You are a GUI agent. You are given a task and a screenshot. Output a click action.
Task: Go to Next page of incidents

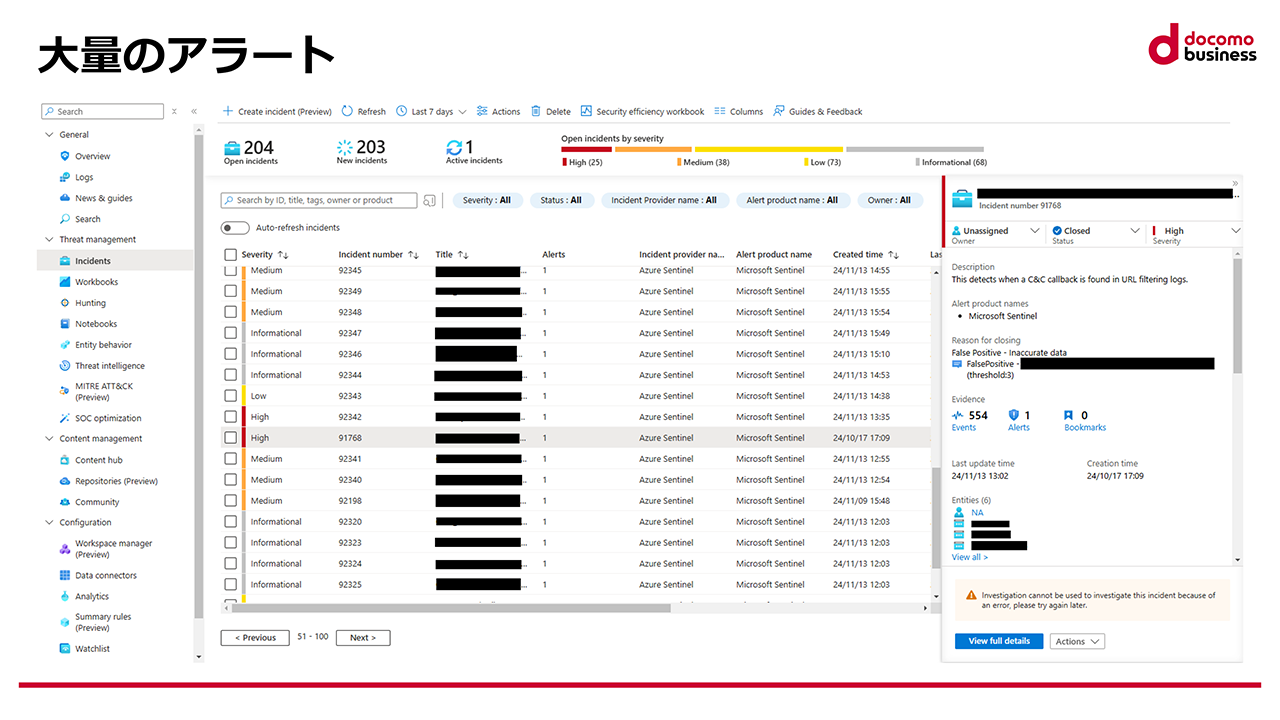tap(363, 637)
